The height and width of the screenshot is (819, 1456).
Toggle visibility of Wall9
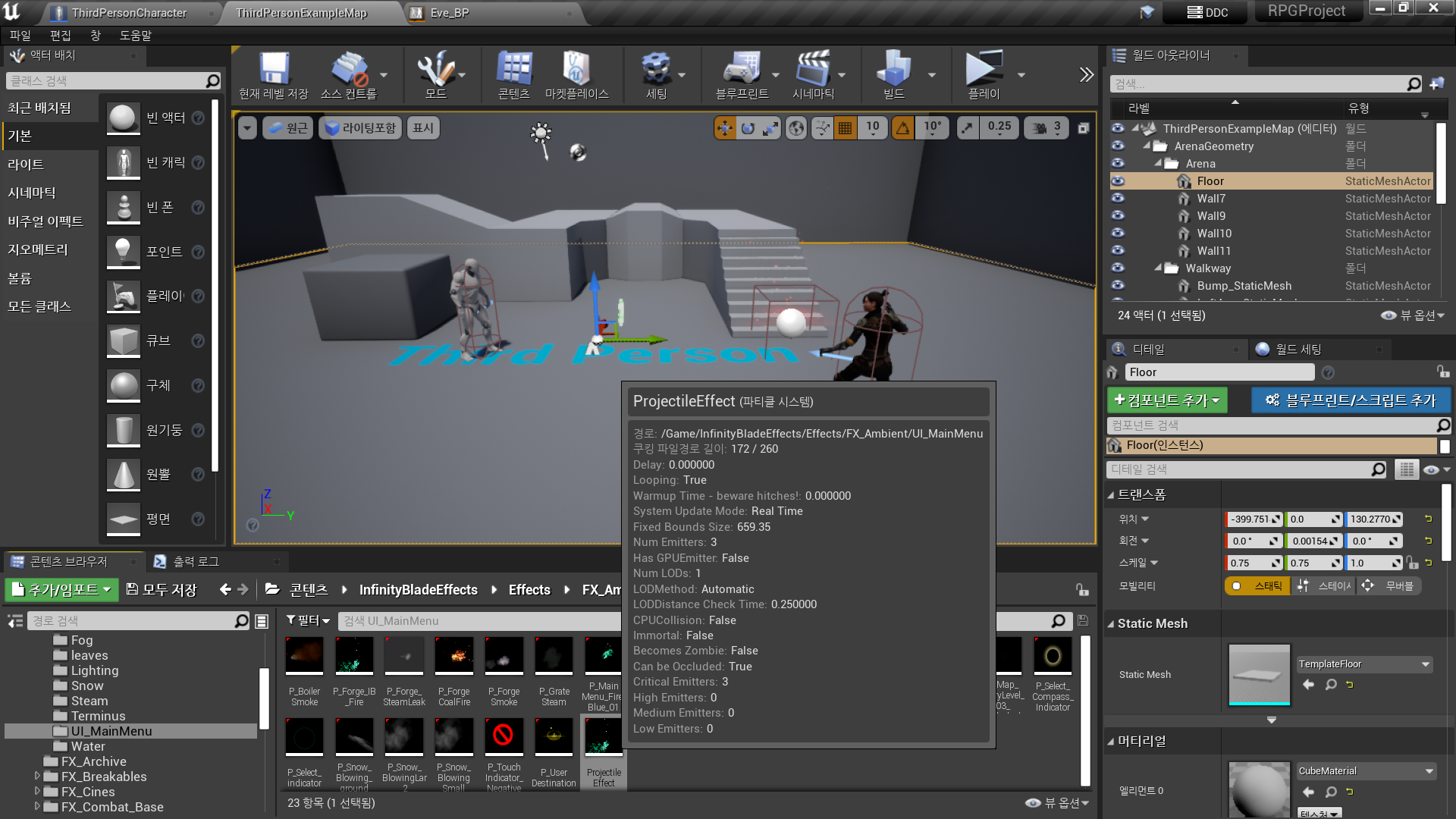coord(1118,216)
